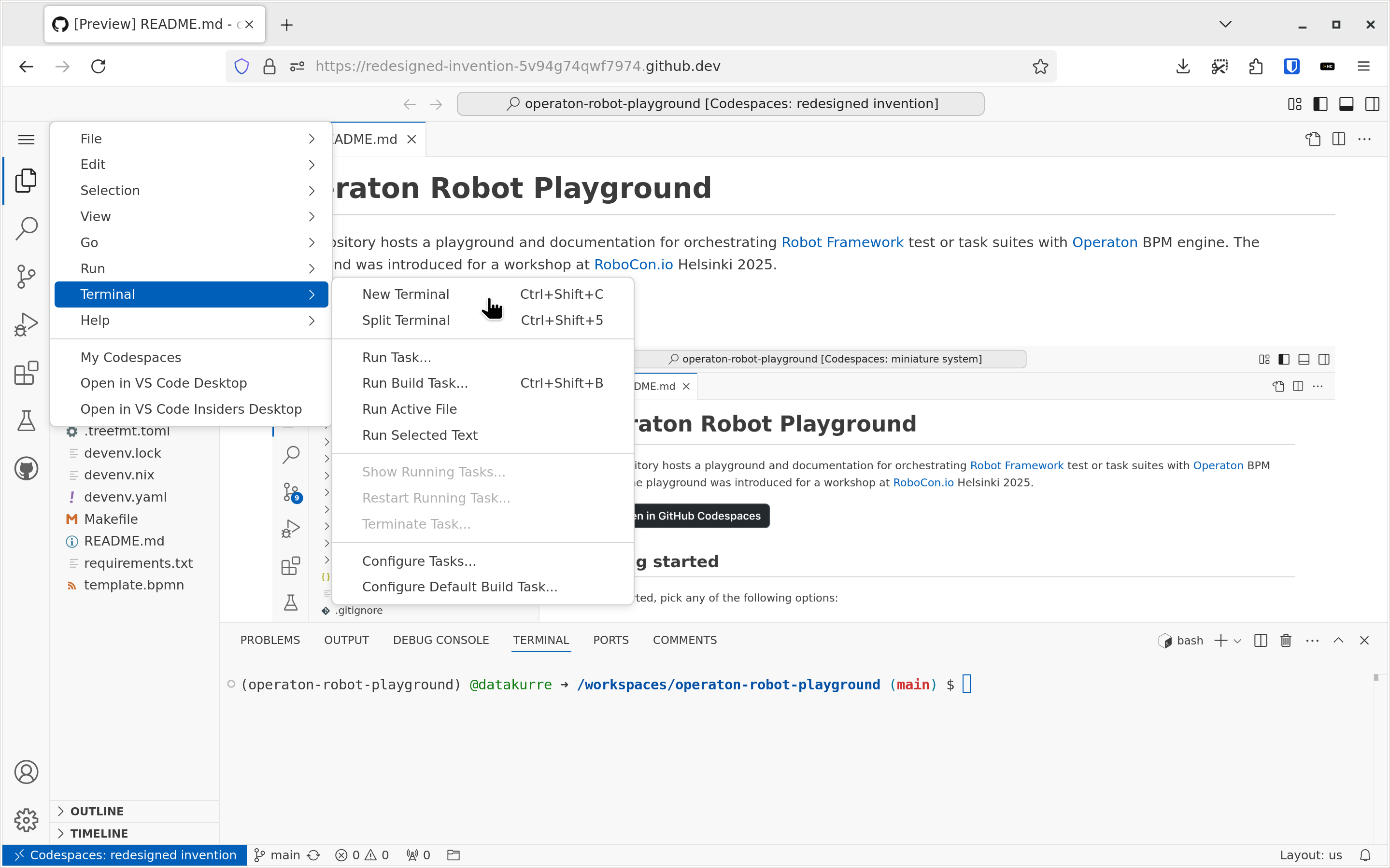
Task: Click the forwarded ports indicator in status bar
Action: tap(419, 855)
